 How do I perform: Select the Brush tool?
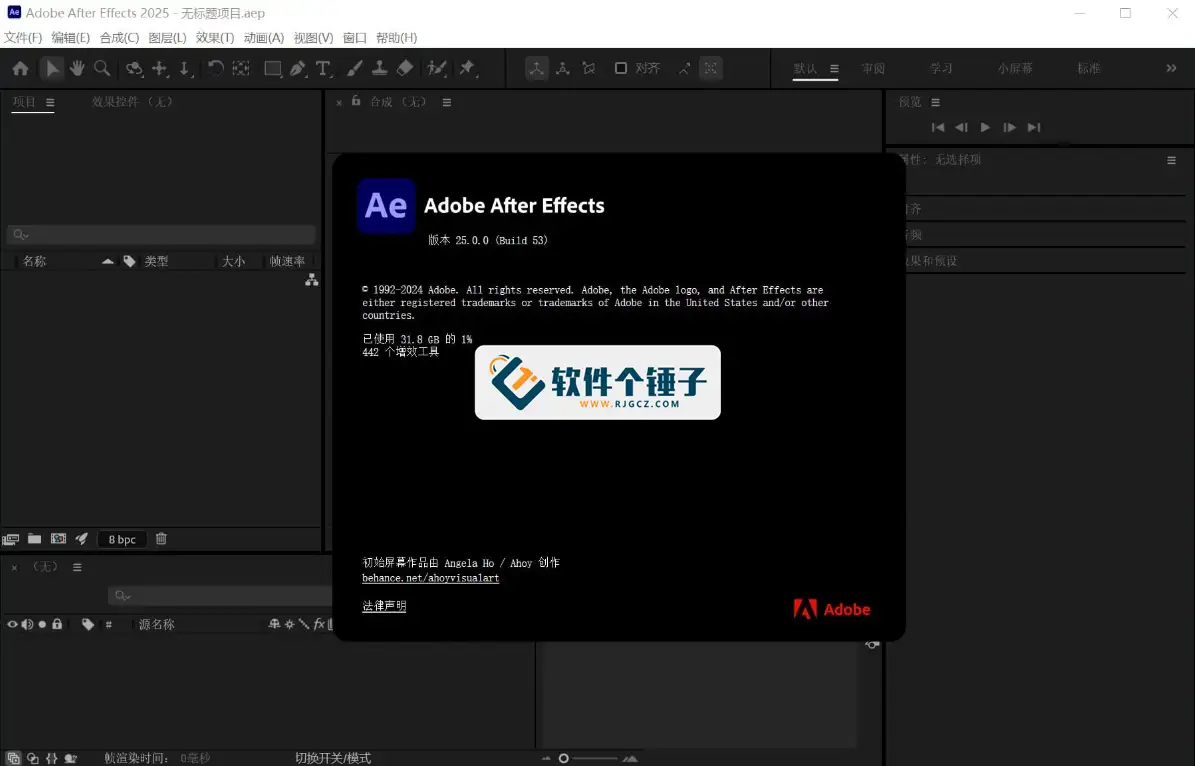354,69
